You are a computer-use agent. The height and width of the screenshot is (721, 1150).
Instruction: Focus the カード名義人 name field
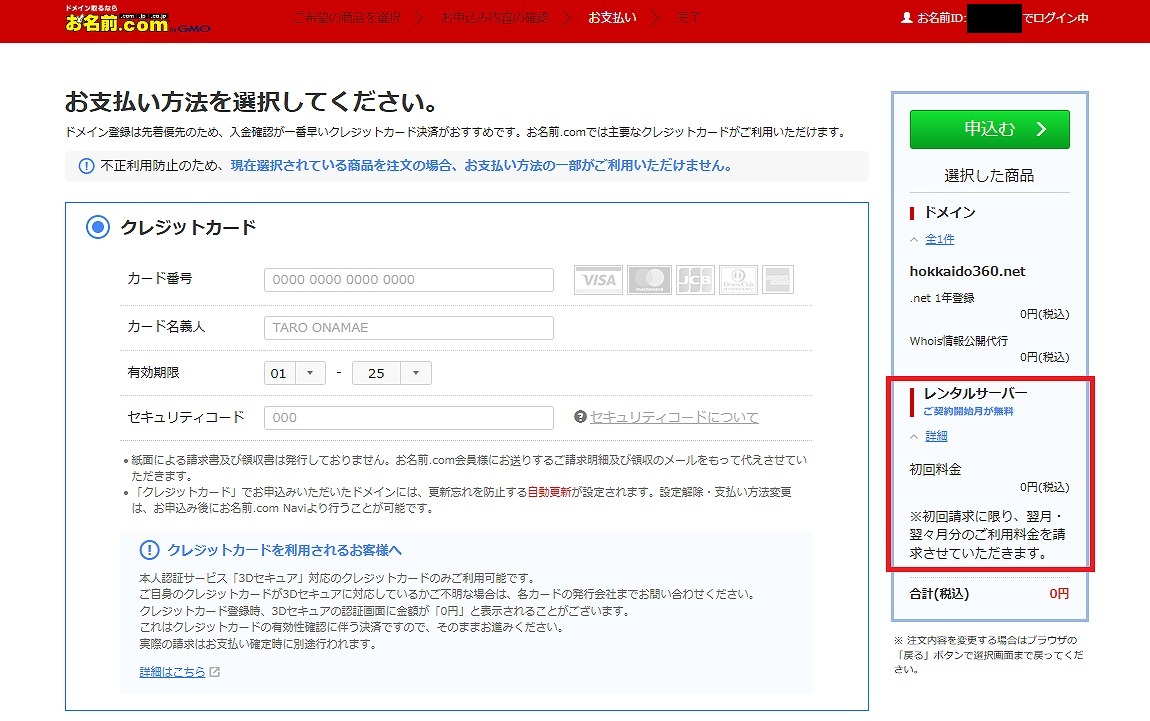[x=408, y=327]
